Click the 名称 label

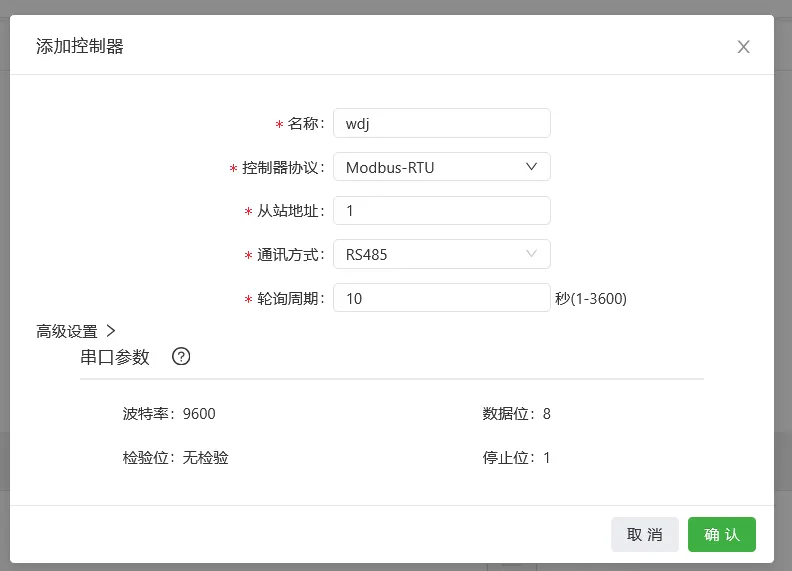tap(304, 124)
